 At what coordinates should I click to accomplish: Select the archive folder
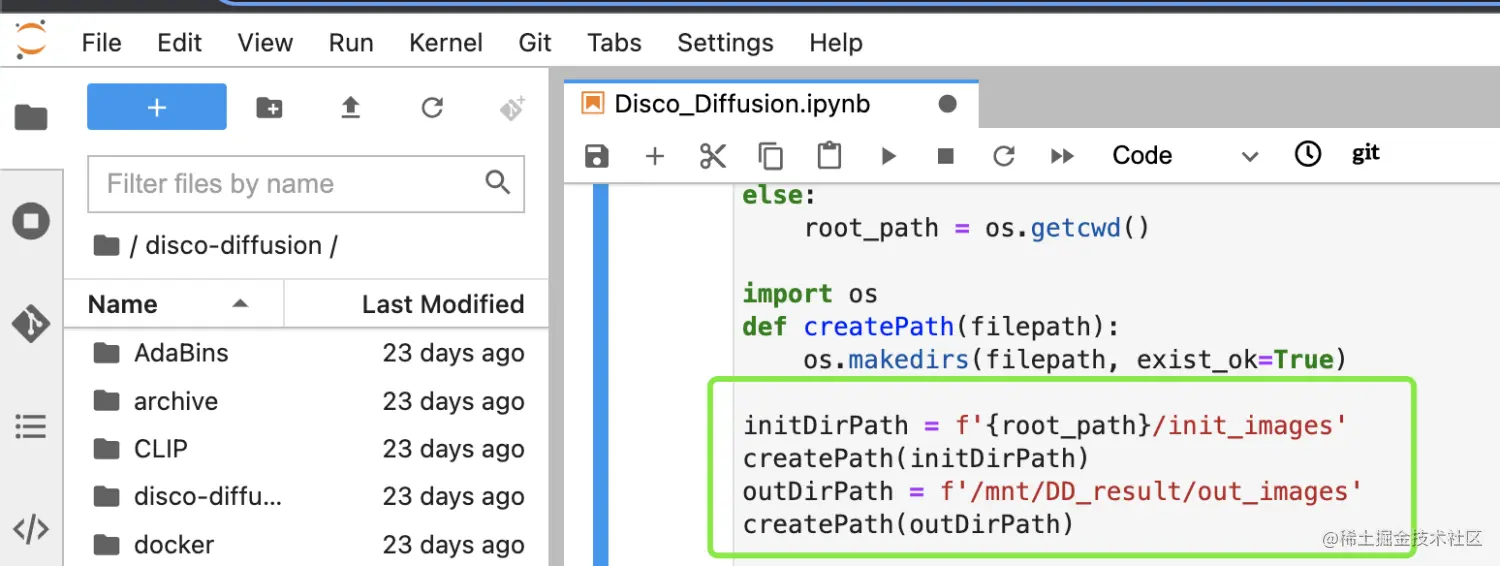click(x=306, y=401)
